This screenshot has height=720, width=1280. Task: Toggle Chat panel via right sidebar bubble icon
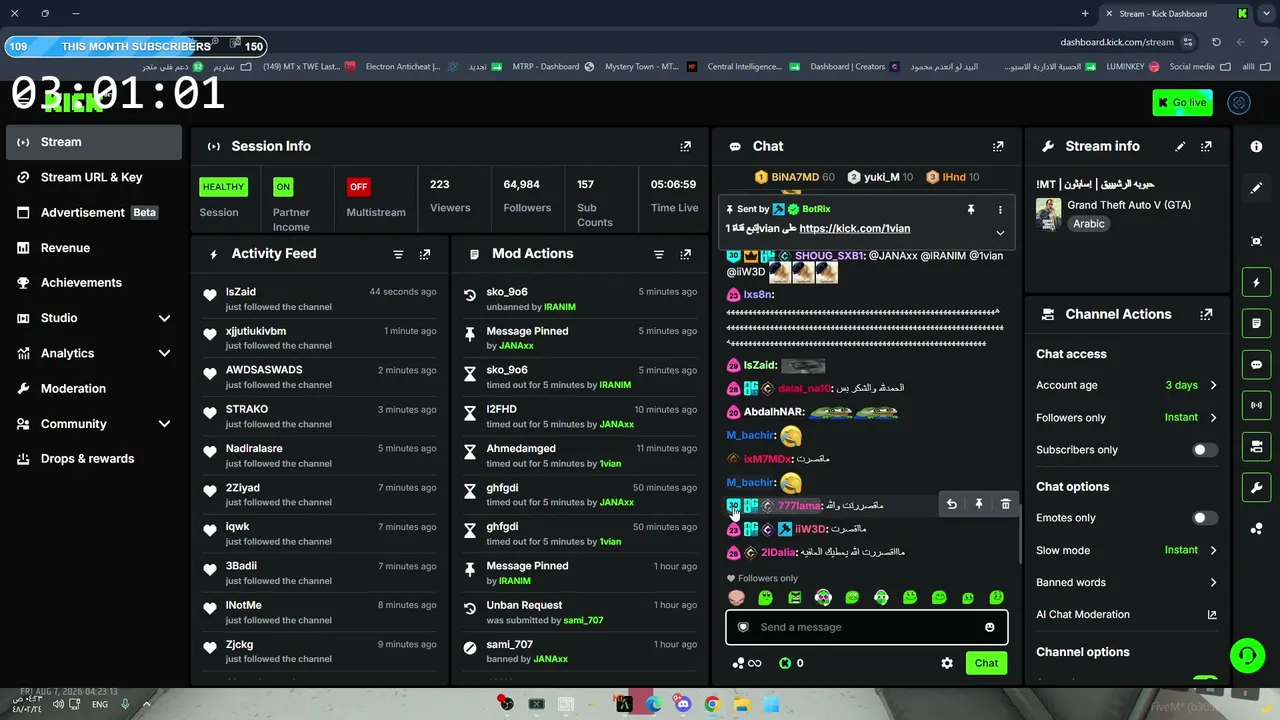pos(1257,365)
